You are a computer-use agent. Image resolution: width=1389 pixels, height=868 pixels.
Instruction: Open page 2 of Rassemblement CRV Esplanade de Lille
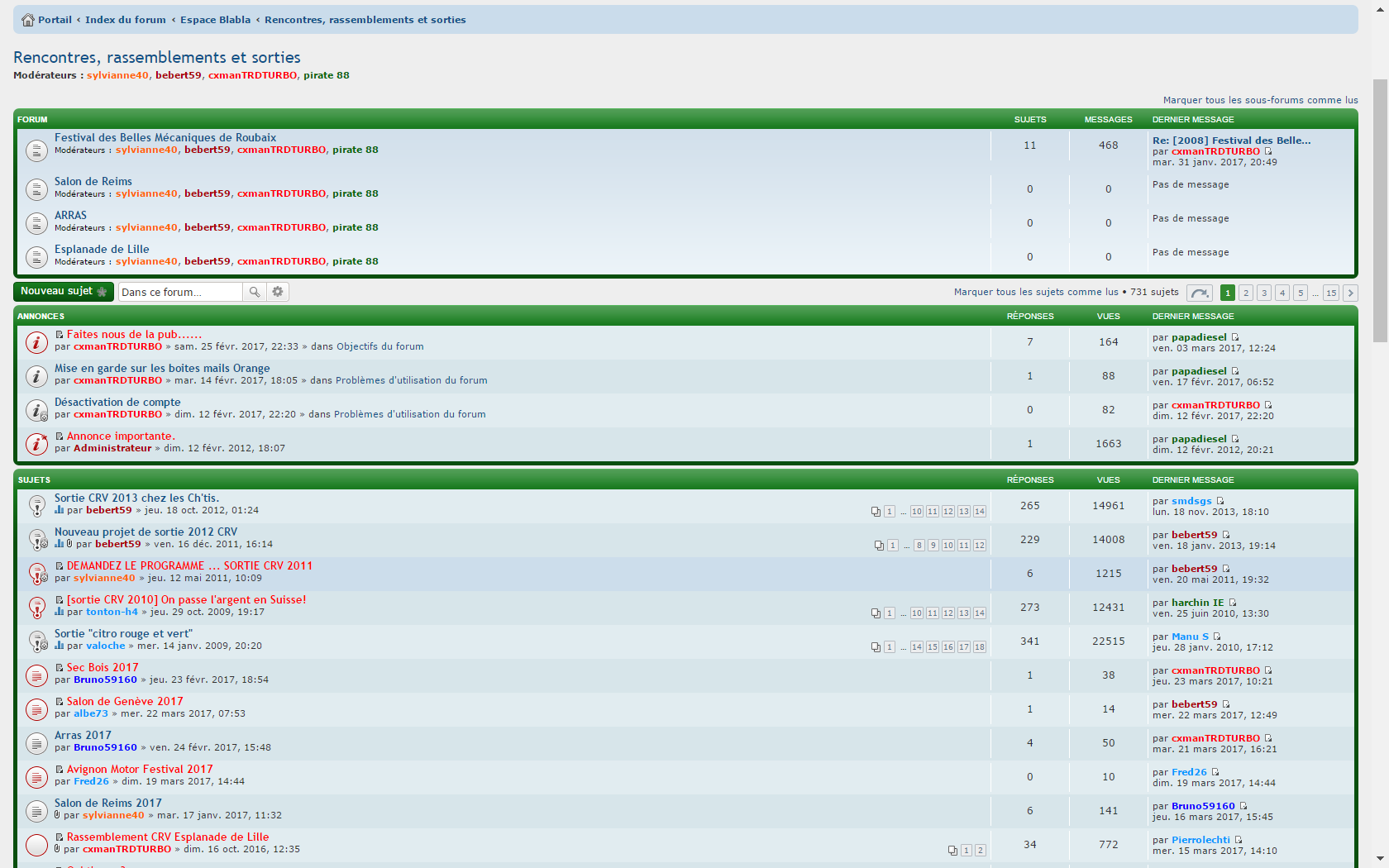click(981, 851)
